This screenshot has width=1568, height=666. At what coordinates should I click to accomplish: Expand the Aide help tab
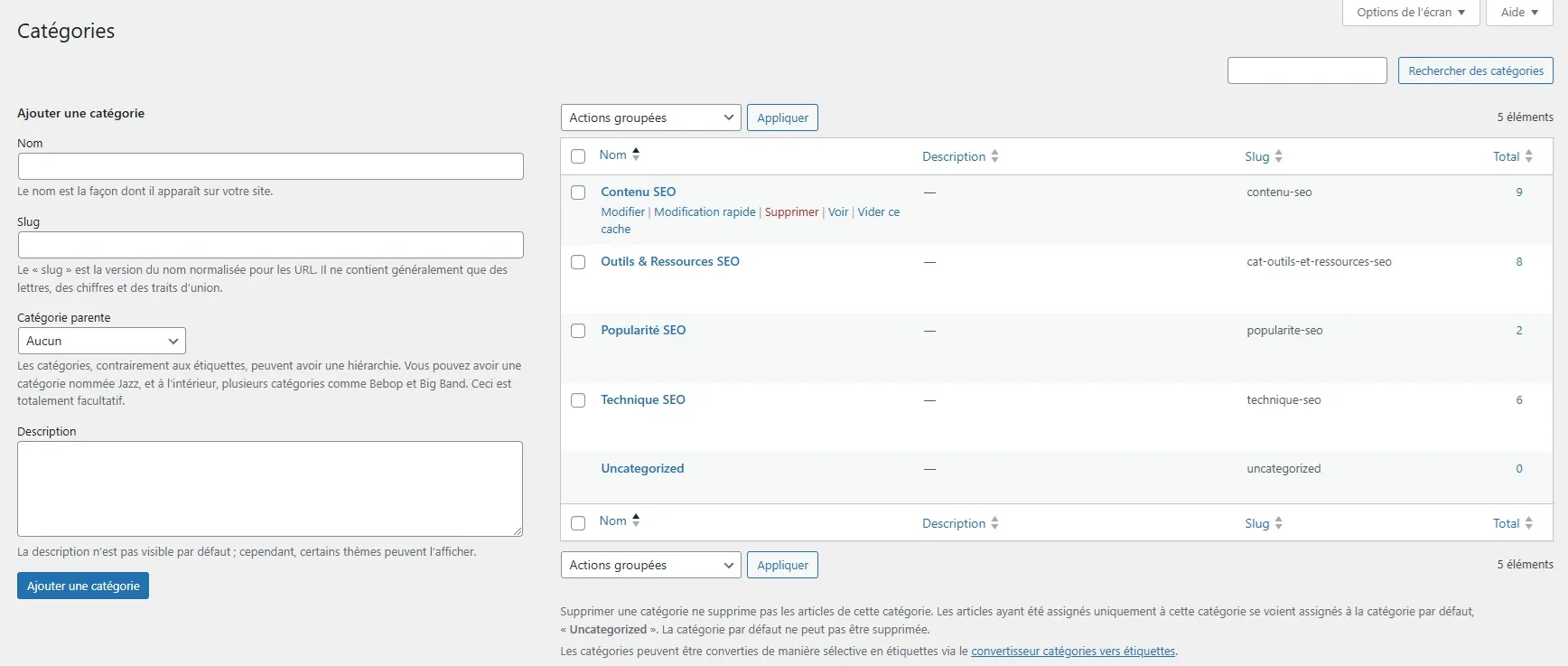(x=1519, y=13)
